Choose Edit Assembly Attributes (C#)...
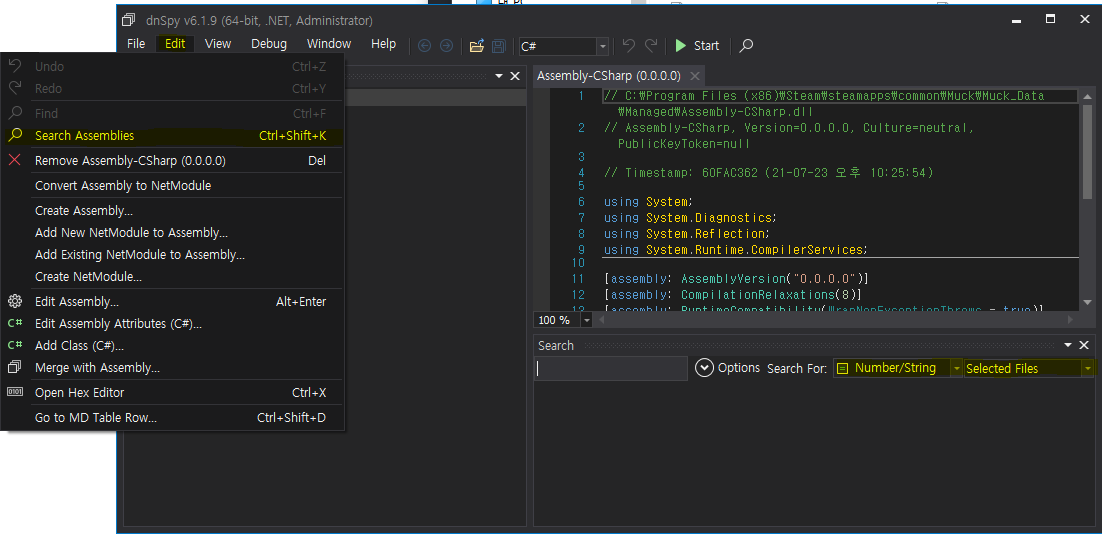 (x=173, y=324)
